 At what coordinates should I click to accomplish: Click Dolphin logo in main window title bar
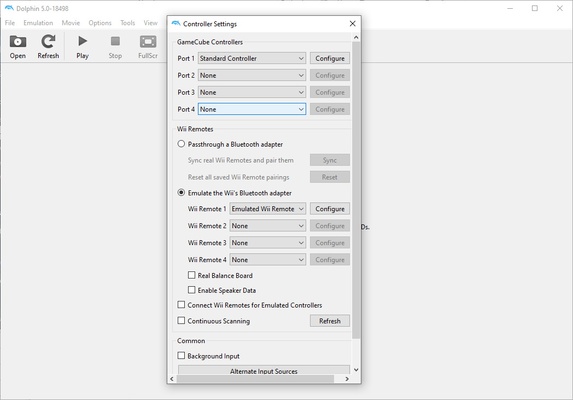point(9,8)
